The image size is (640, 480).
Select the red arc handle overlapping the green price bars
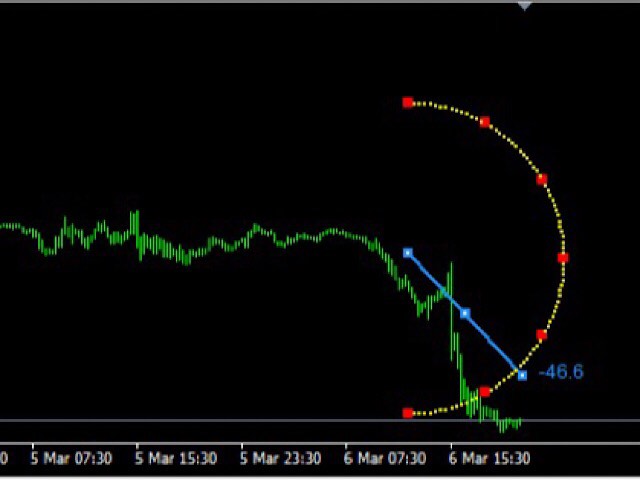coord(484,392)
